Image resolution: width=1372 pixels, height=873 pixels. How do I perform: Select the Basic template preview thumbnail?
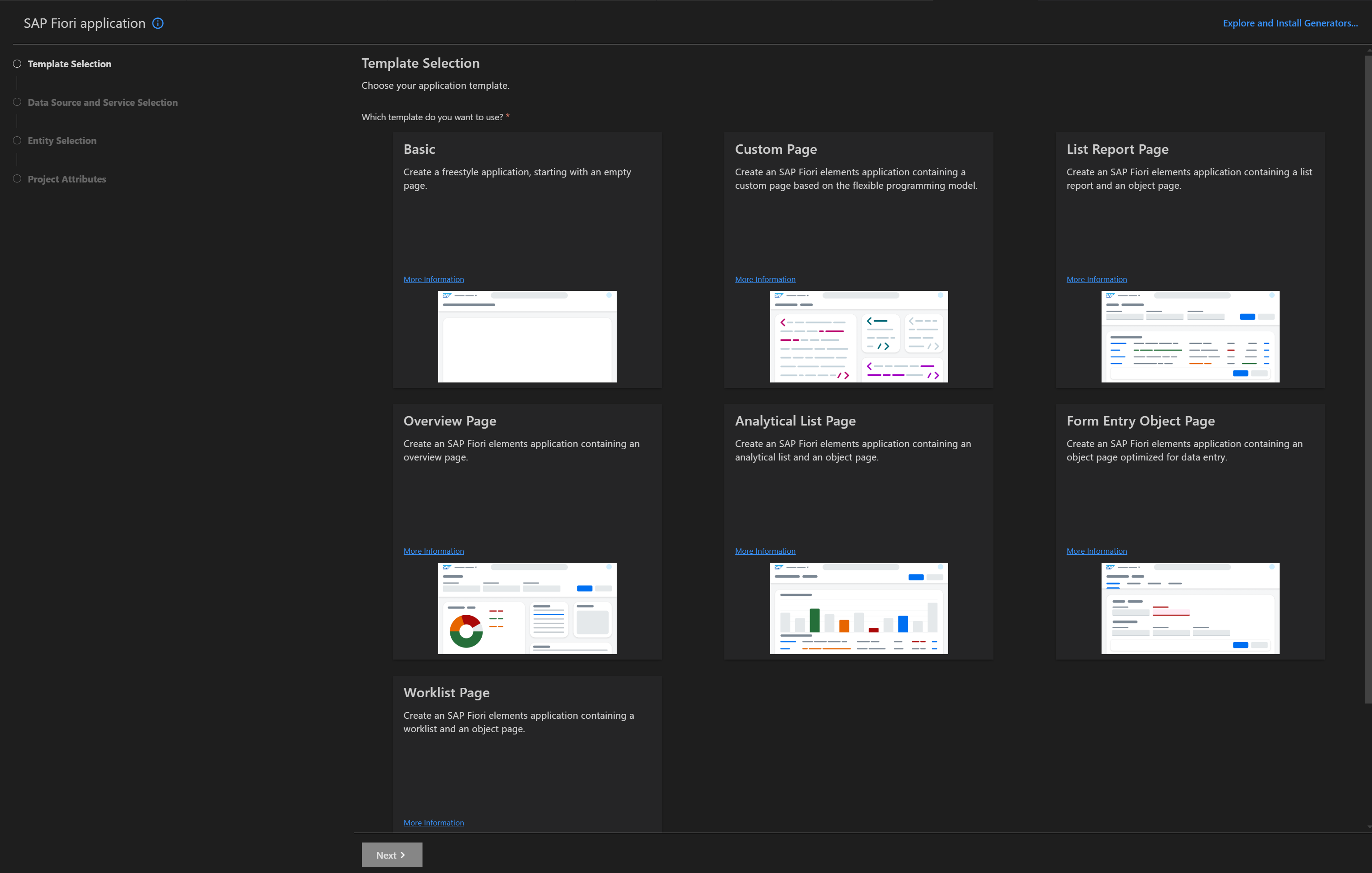(x=527, y=337)
